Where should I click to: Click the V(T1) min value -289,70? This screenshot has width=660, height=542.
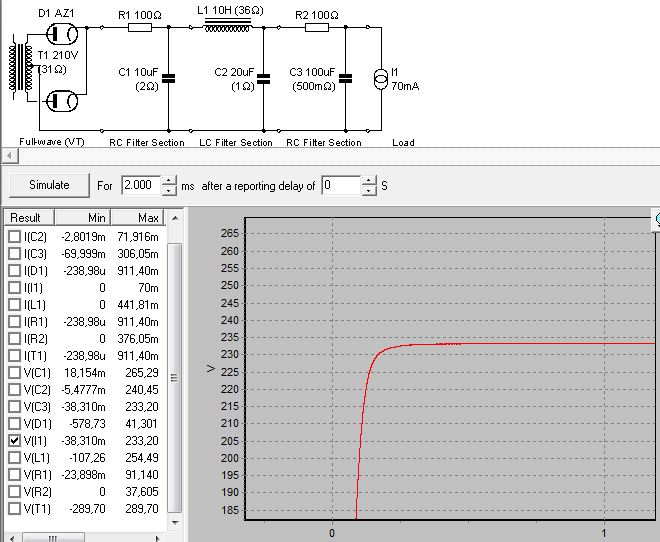tap(87, 509)
